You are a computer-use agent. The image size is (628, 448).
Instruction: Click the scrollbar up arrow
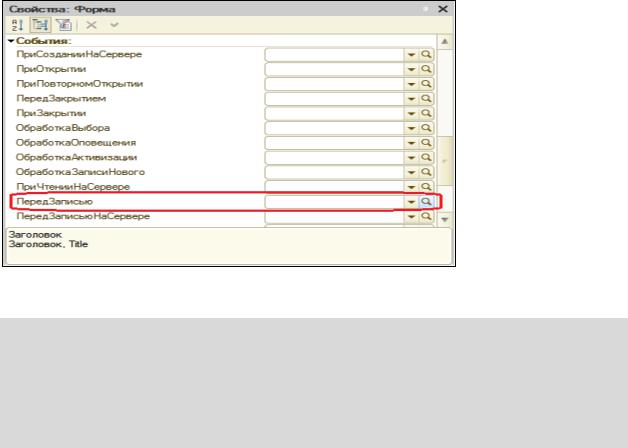(445, 42)
